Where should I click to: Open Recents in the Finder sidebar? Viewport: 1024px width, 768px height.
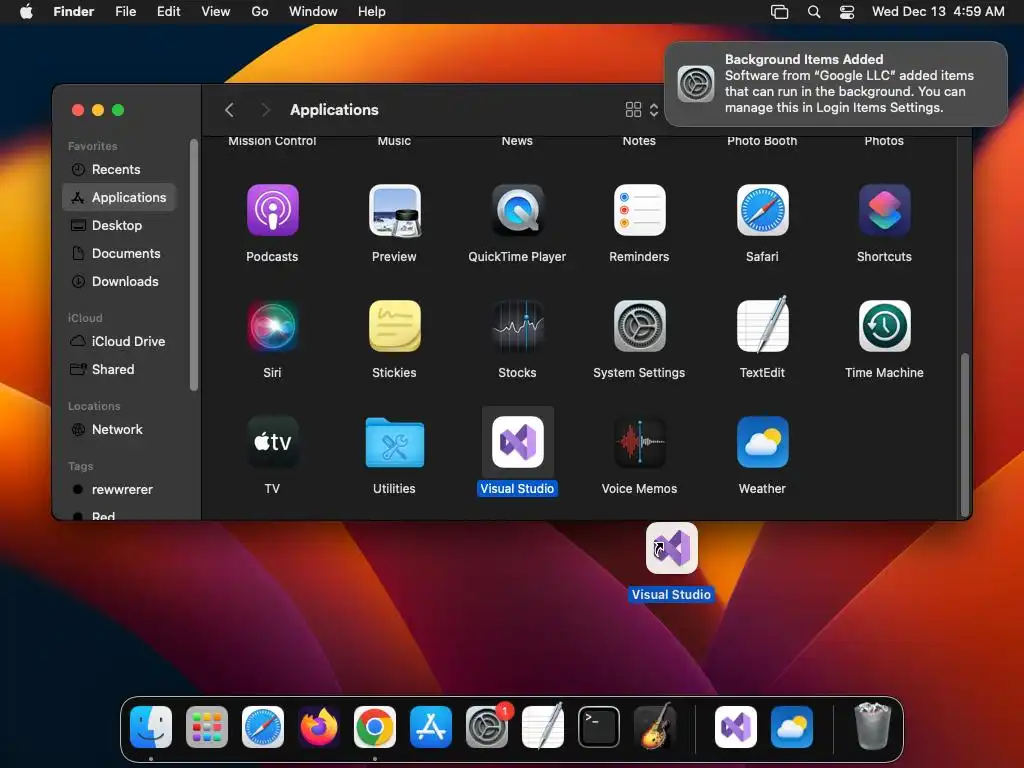(120, 169)
